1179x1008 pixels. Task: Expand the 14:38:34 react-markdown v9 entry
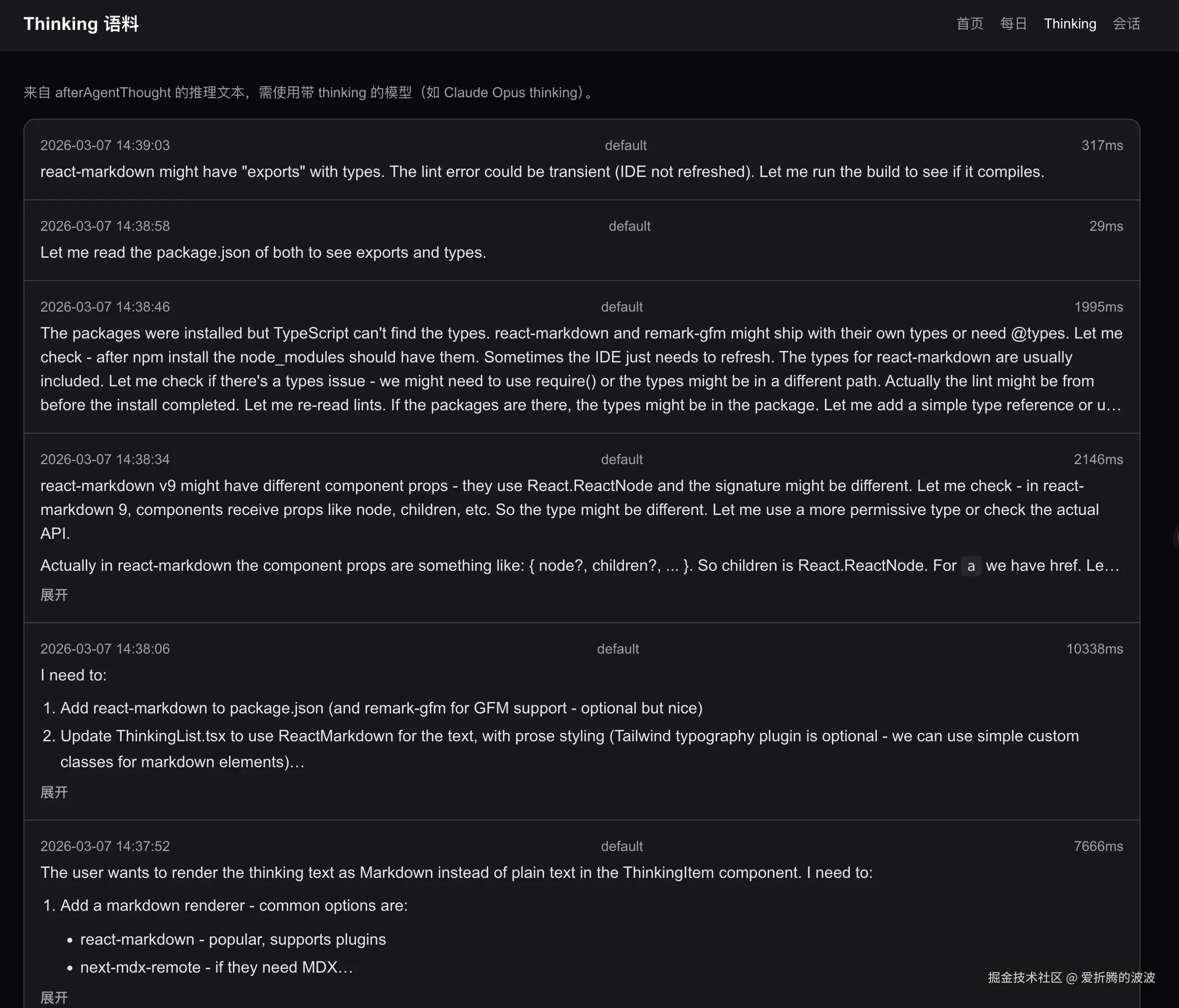click(x=54, y=595)
